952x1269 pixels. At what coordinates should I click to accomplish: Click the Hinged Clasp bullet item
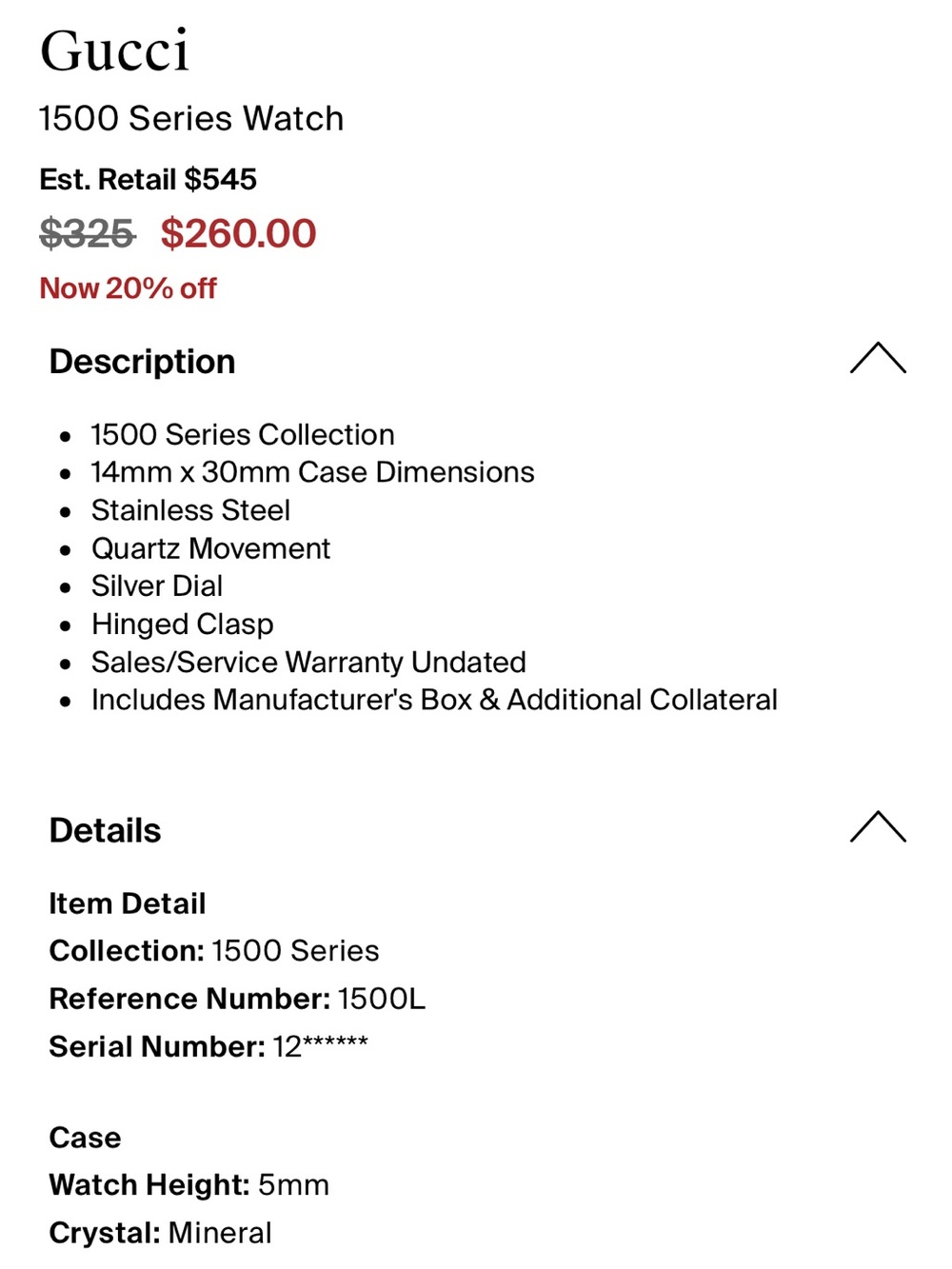pyautogui.click(x=182, y=625)
